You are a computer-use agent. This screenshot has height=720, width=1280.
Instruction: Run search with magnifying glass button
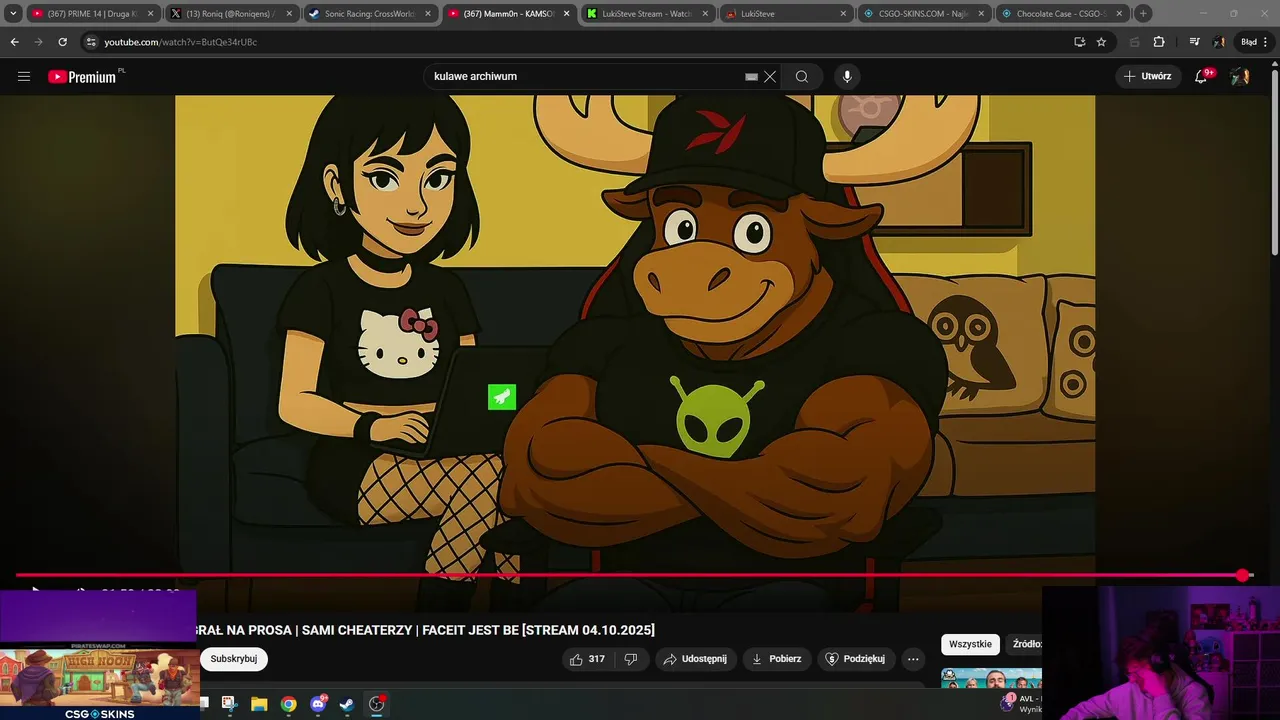pos(802,76)
